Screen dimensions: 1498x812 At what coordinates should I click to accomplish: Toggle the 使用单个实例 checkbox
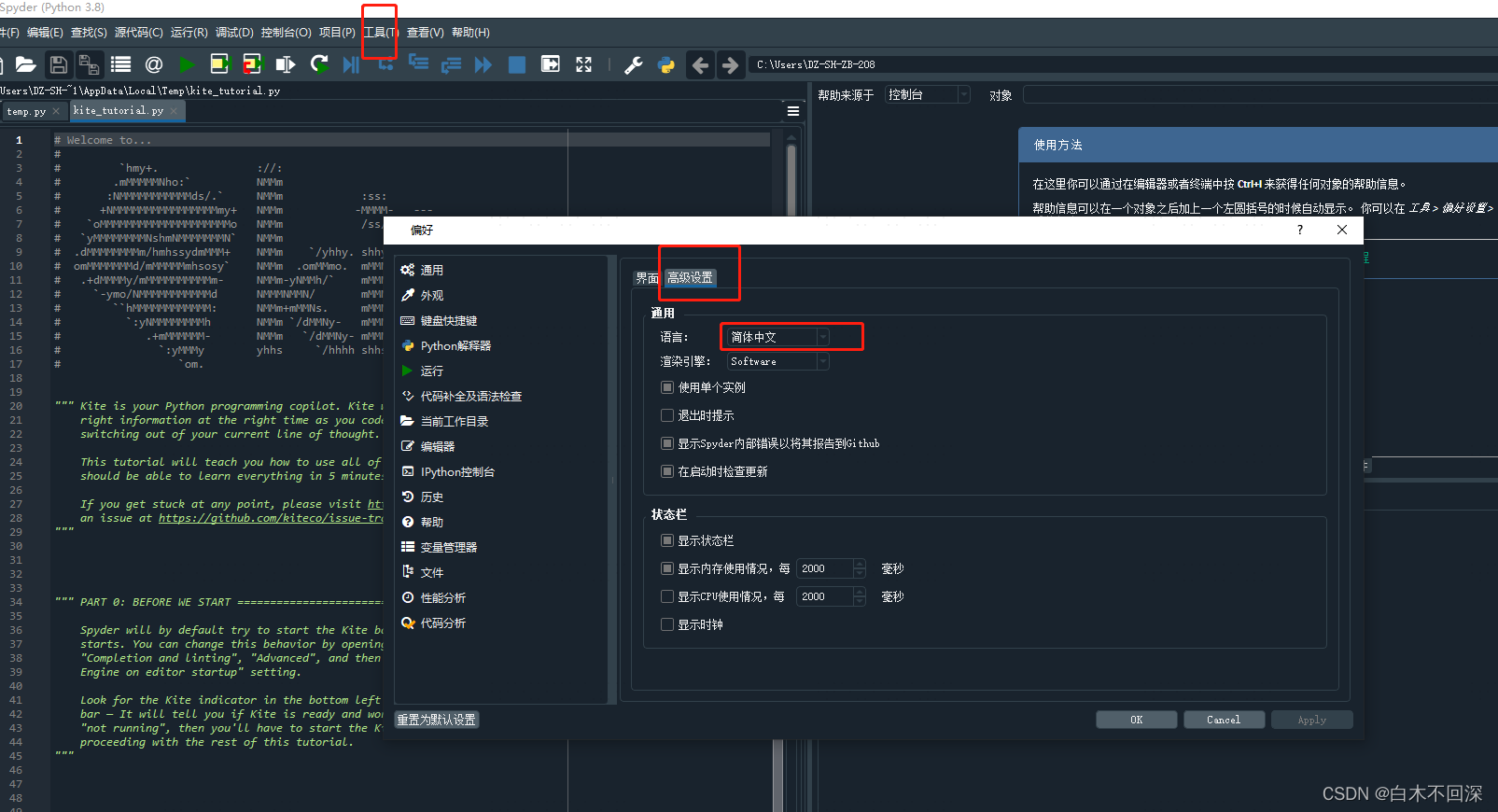[x=667, y=387]
